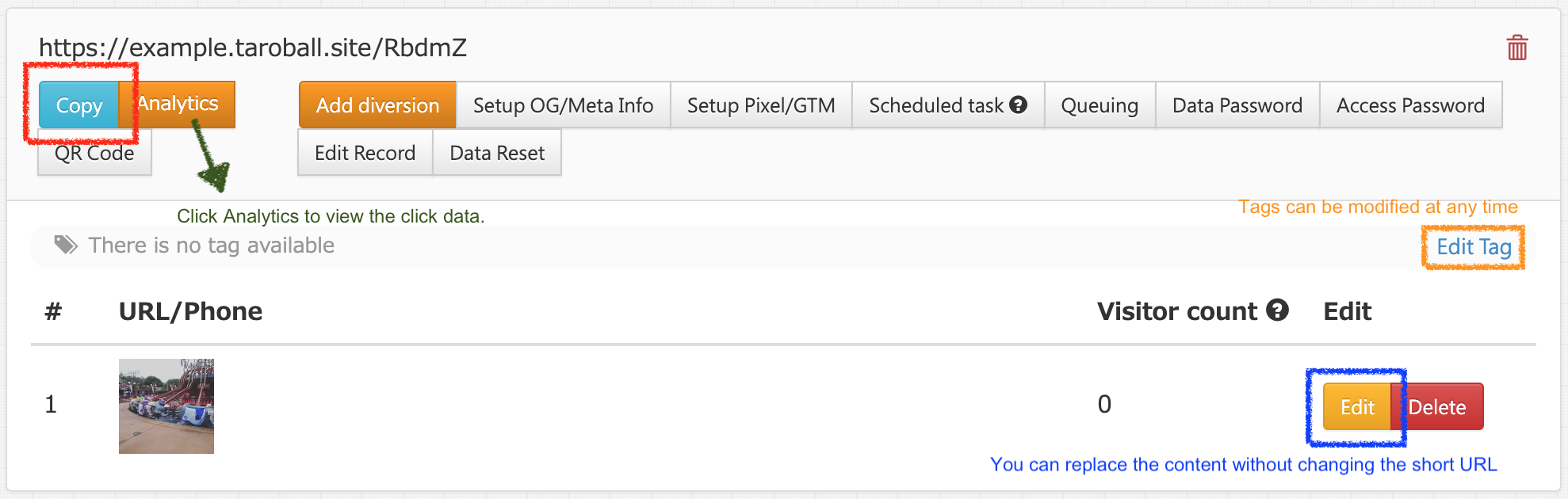The image size is (1568, 499).
Task: Delete the first URL entry
Action: [x=1437, y=407]
